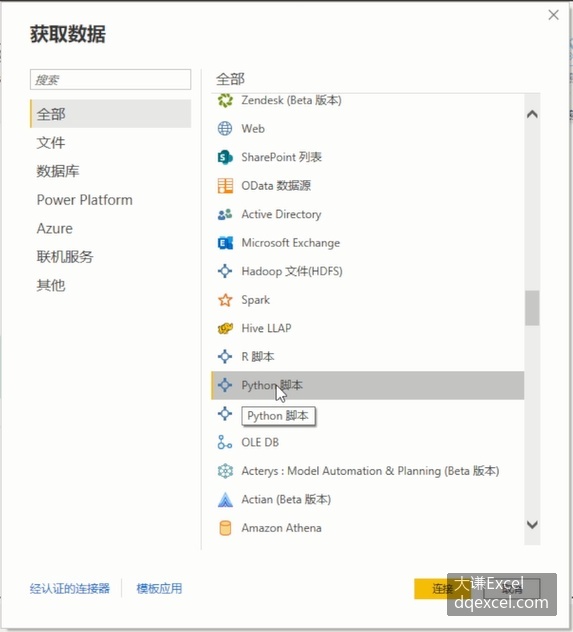Screen dimensions: 573x632
Task: Open the 经认证的连接器 link
Action: click(x=70, y=588)
